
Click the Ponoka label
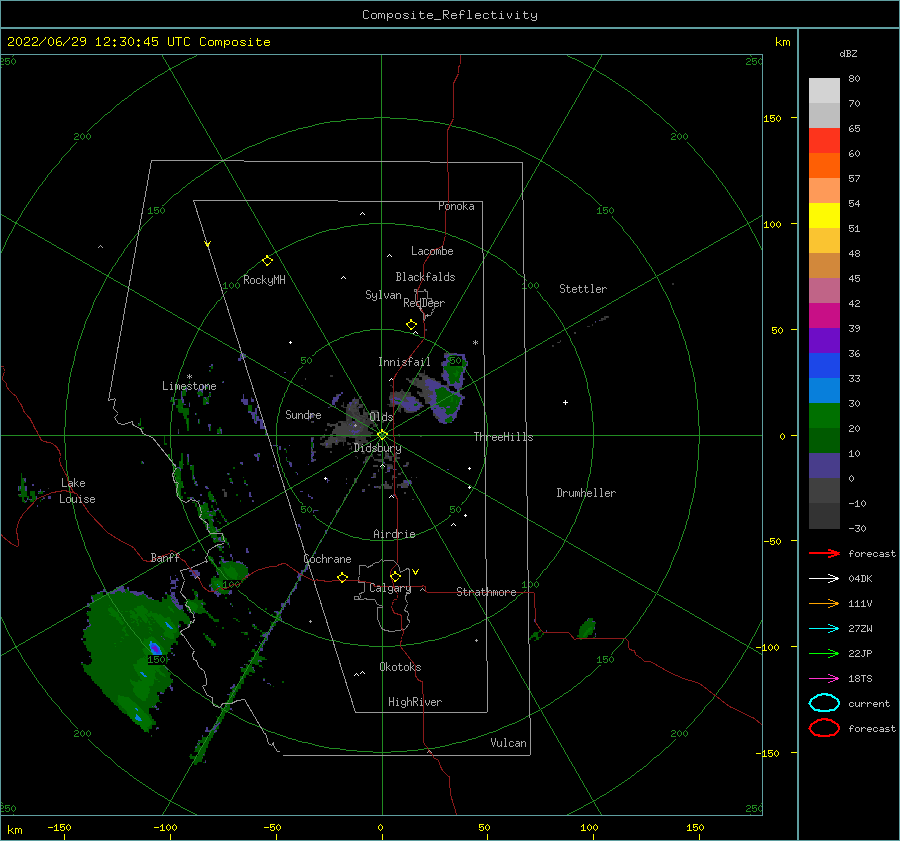456,206
